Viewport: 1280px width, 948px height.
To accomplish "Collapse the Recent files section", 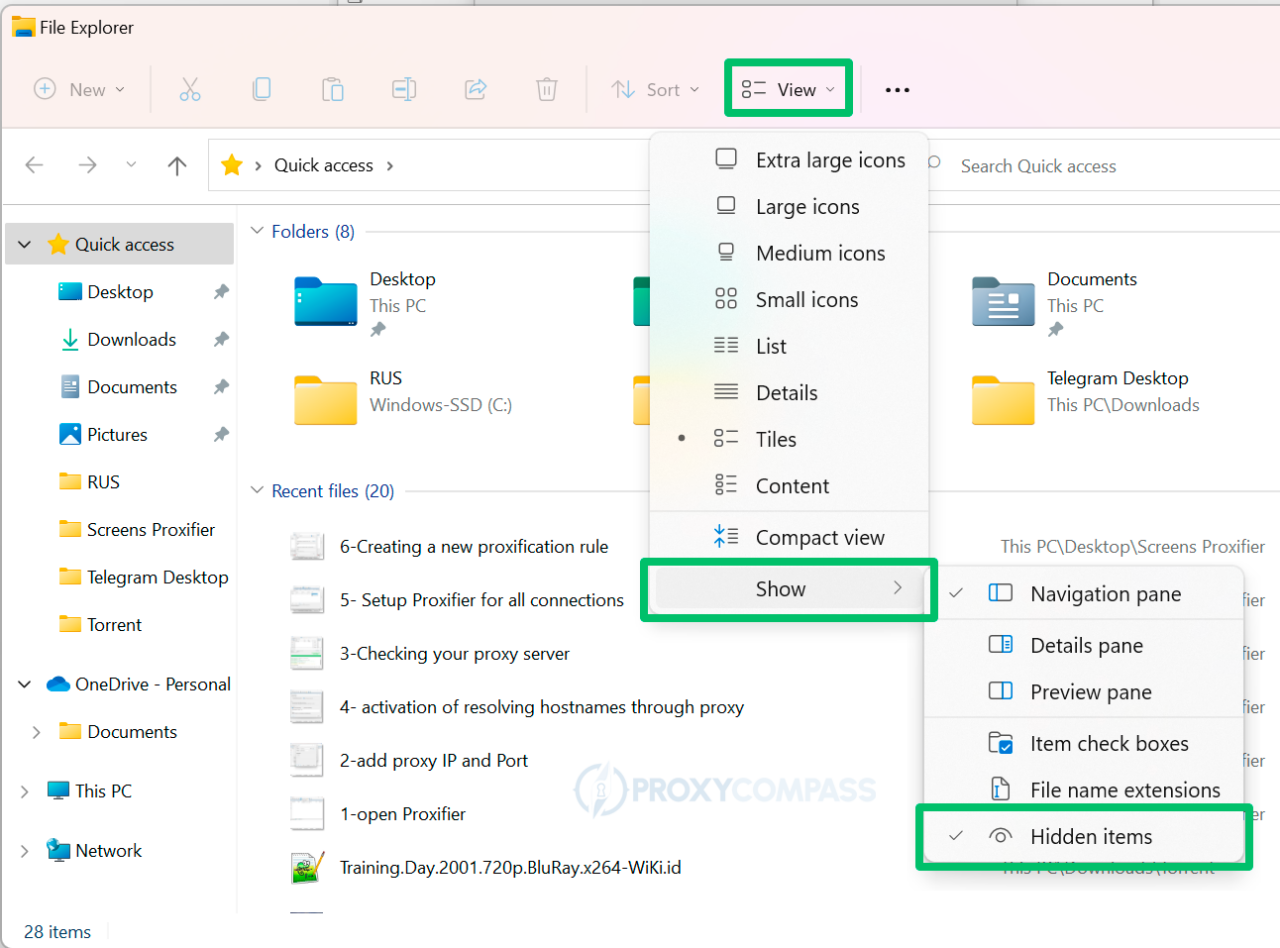I will point(257,491).
